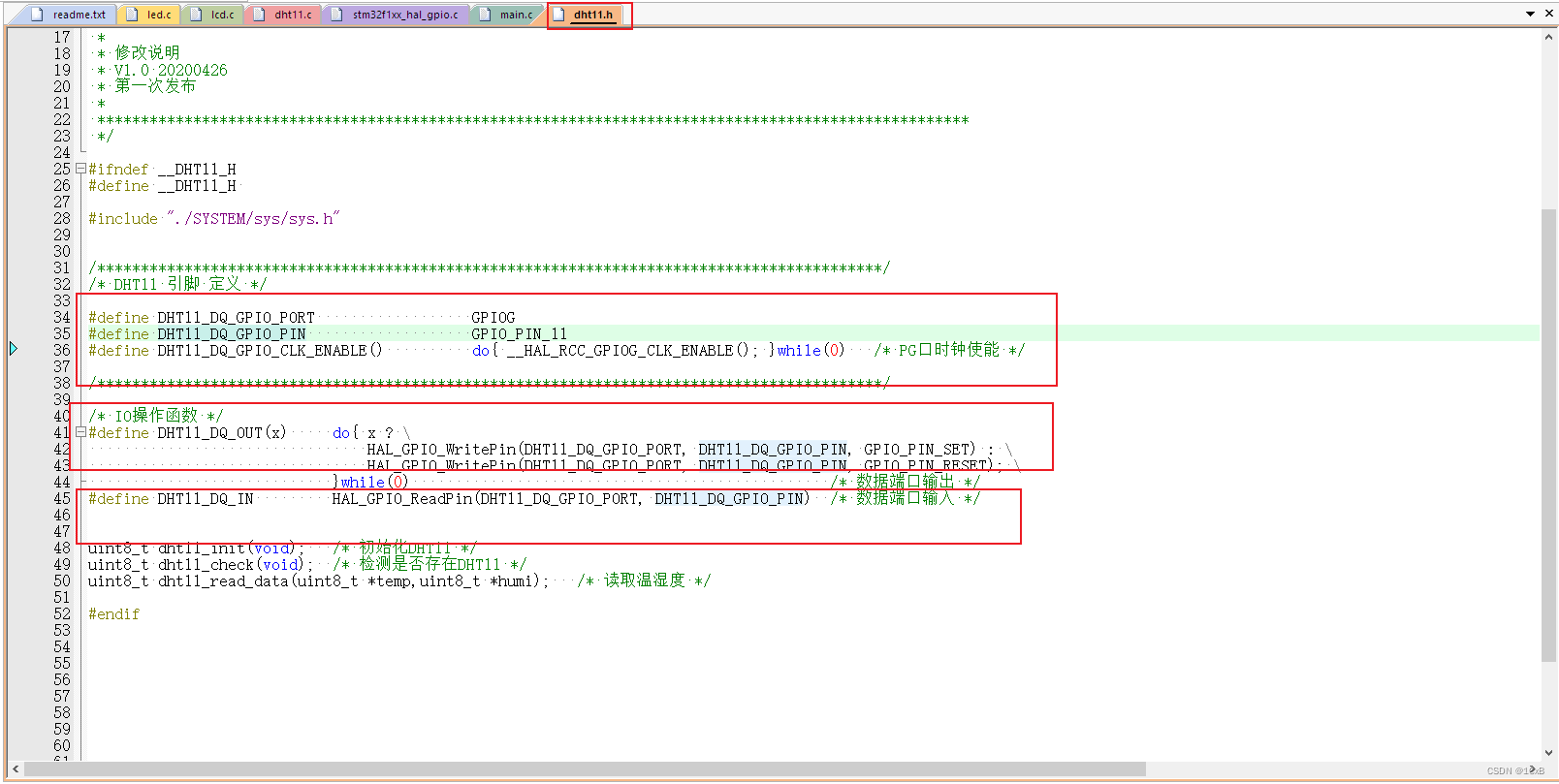The image size is (1559, 784).
Task: Click the stm32f1xx_hal_gpio.c tab file icon
Action: [x=336, y=15]
